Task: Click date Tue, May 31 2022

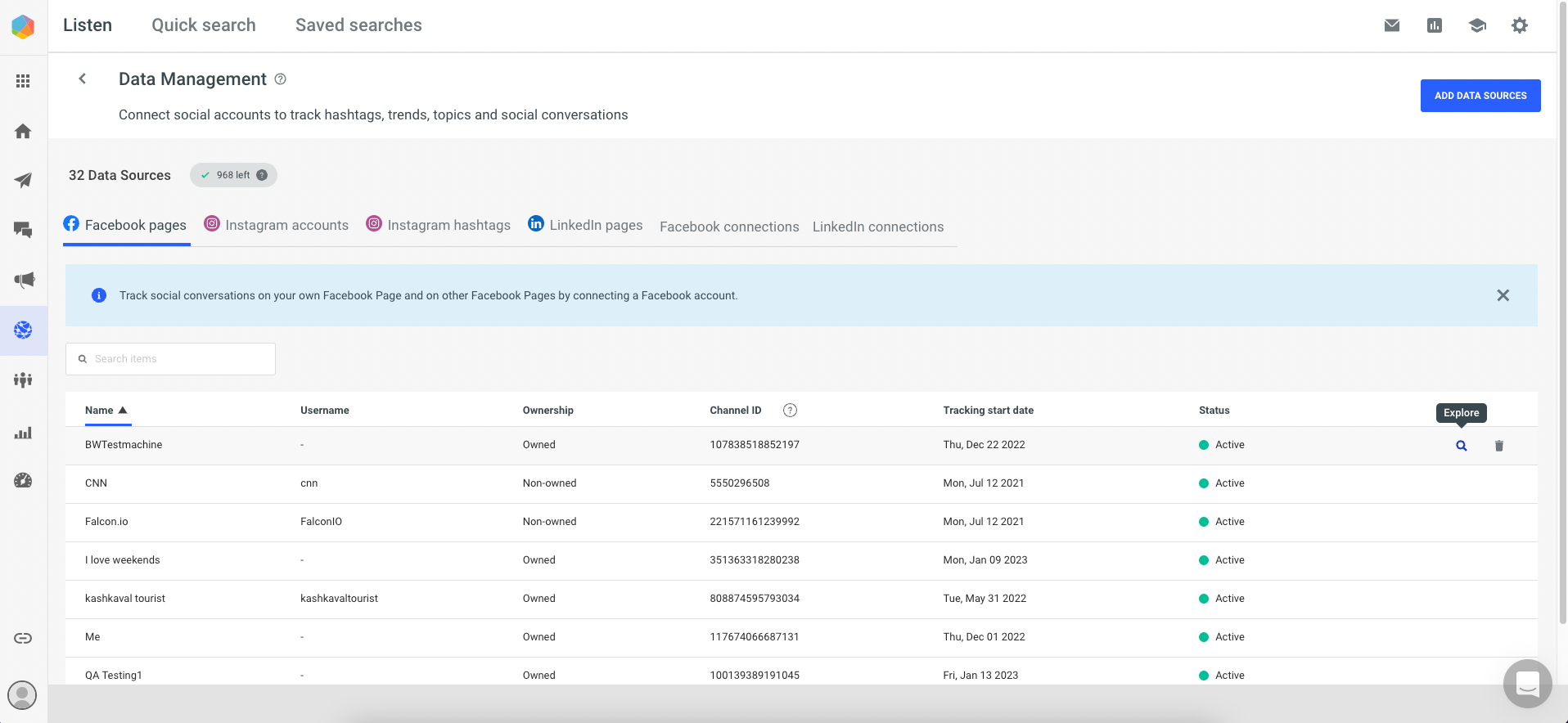Action: click(985, 599)
